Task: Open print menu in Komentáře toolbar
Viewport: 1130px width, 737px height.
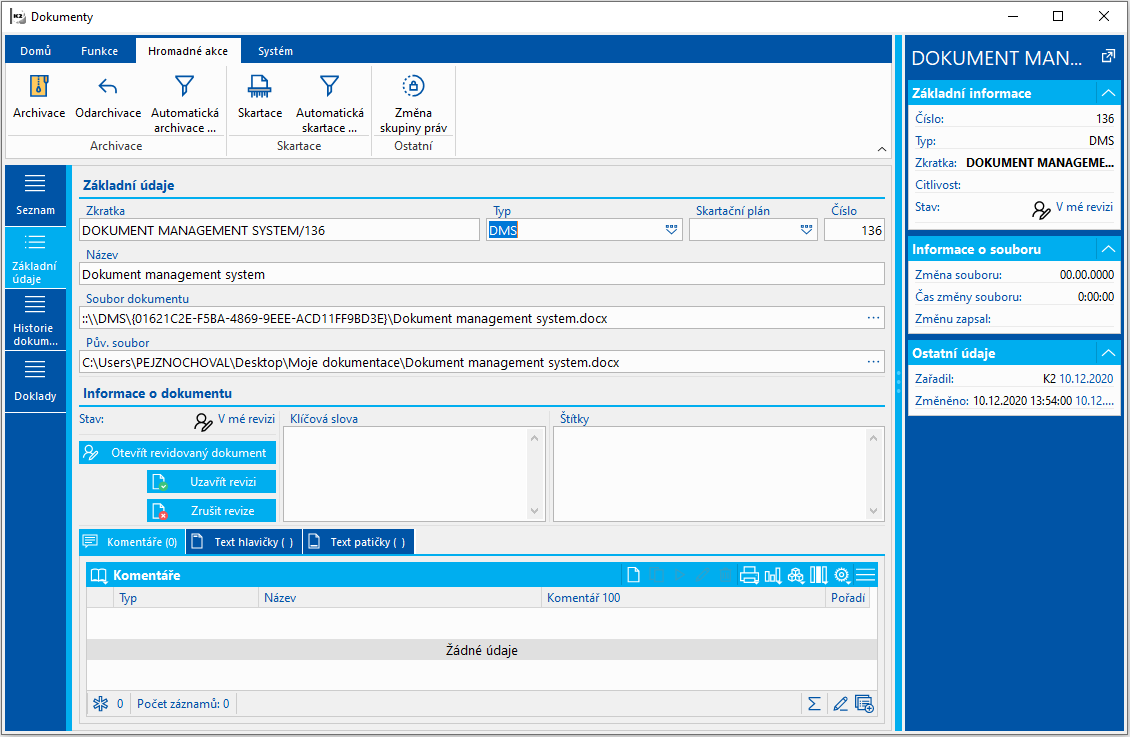Action: click(x=749, y=575)
